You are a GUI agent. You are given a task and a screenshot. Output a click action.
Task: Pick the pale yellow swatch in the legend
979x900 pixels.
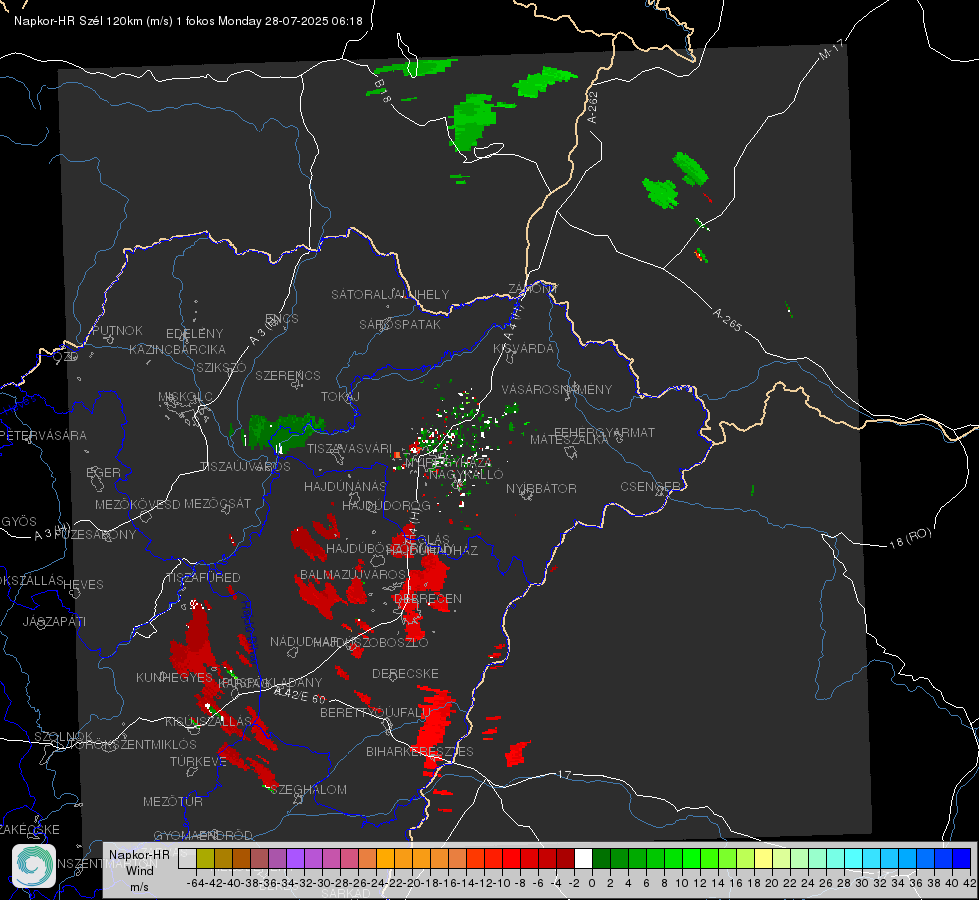(763, 859)
